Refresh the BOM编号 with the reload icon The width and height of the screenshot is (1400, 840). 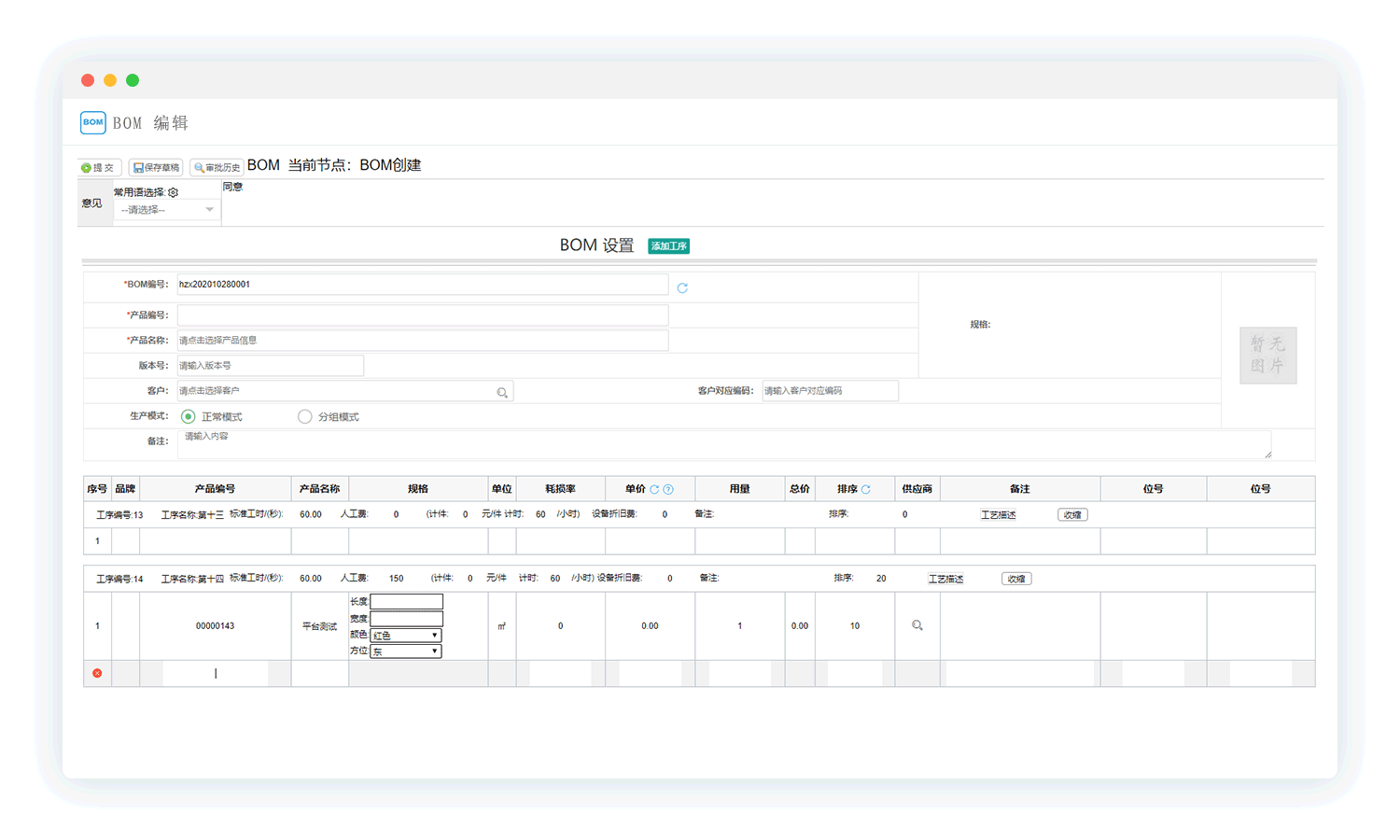click(682, 288)
